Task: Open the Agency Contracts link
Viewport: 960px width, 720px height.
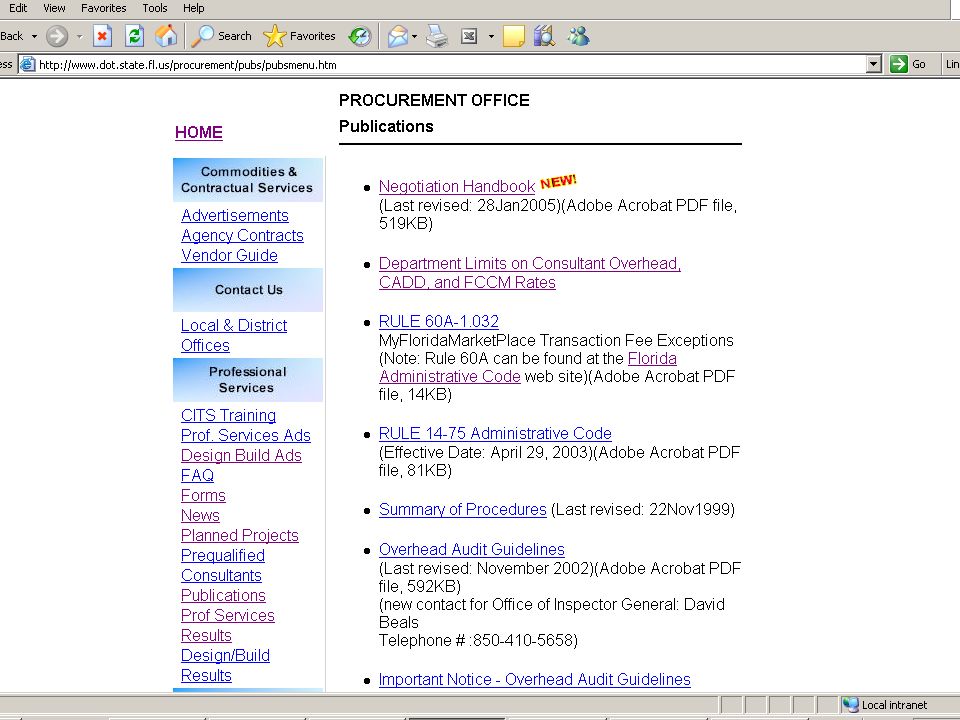Action: click(x=242, y=236)
